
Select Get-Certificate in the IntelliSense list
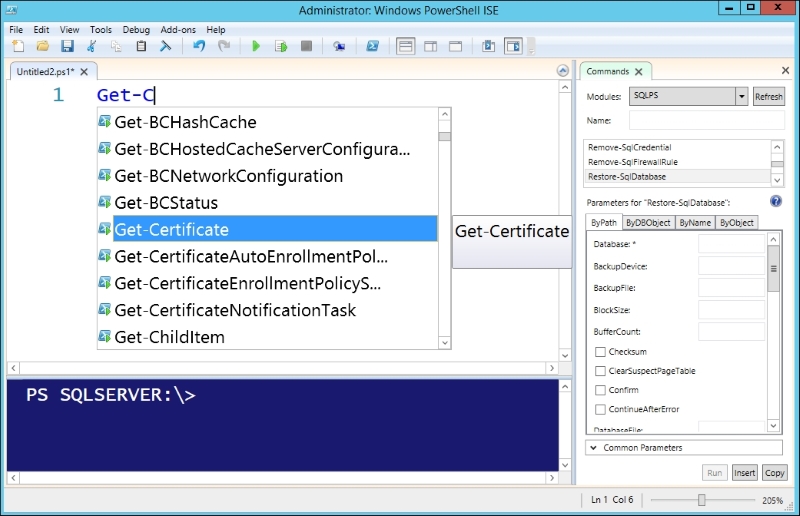point(267,230)
